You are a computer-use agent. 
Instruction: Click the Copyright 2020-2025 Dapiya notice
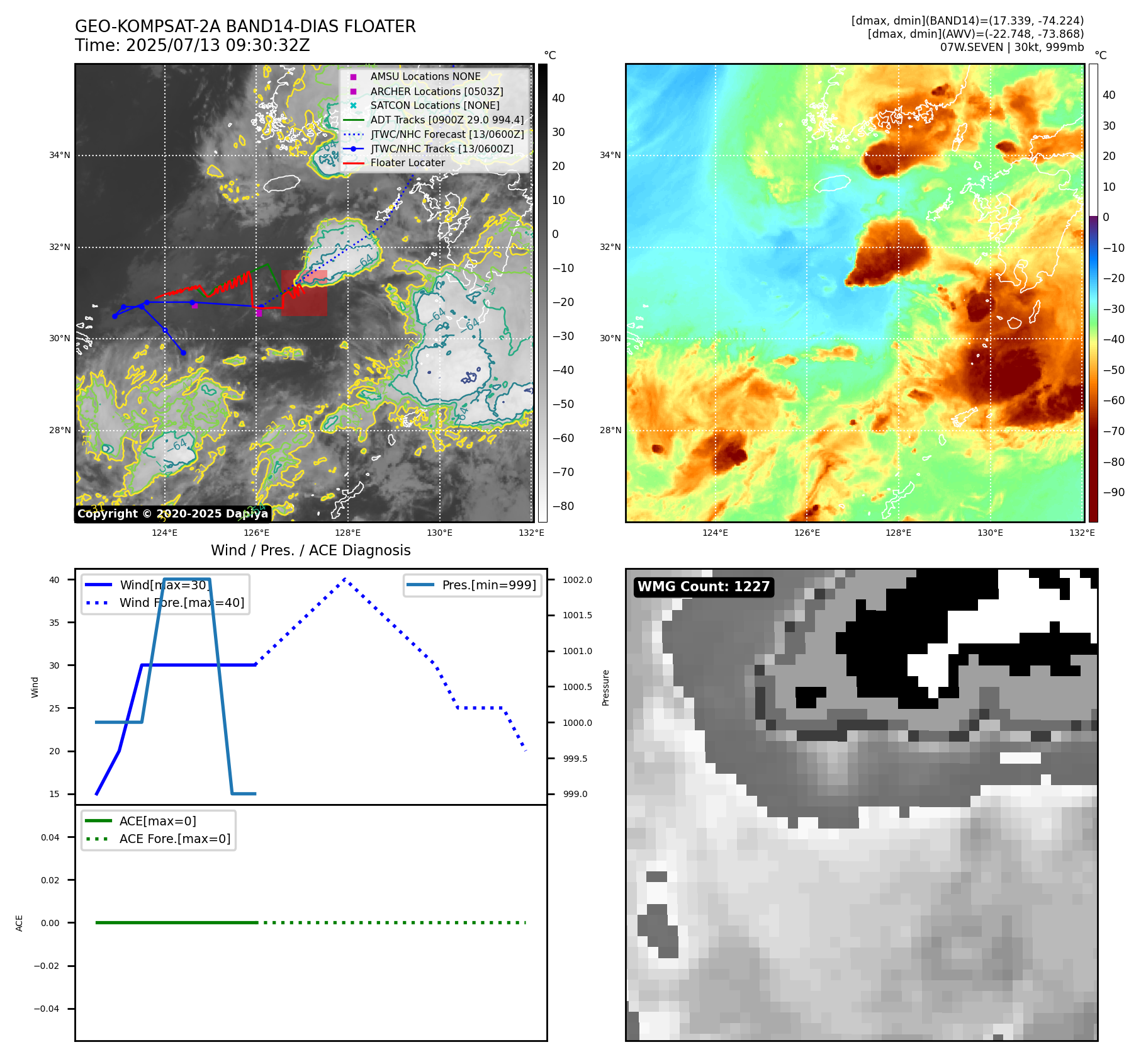point(173,514)
